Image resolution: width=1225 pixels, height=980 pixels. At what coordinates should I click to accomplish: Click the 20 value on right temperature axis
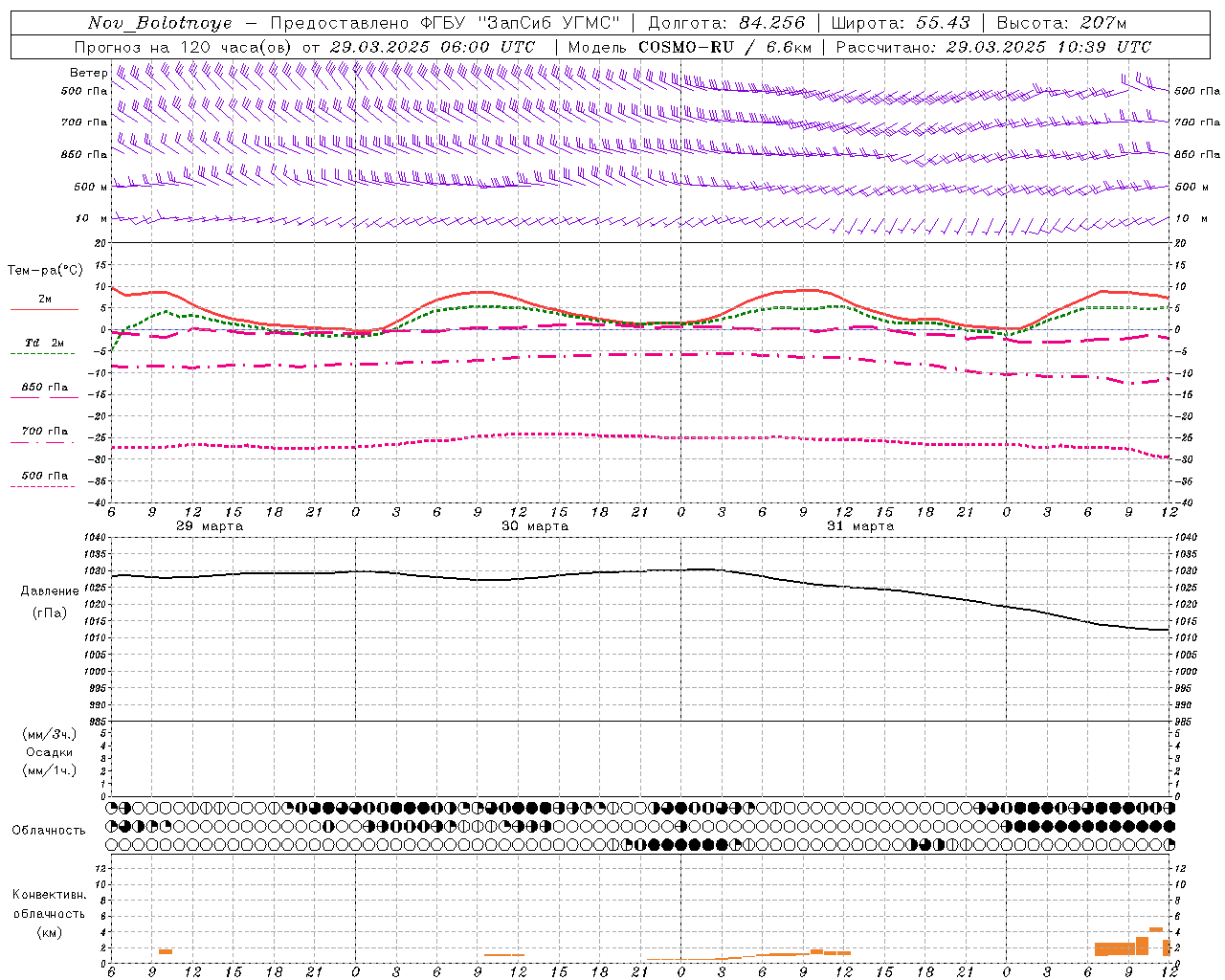(1181, 244)
